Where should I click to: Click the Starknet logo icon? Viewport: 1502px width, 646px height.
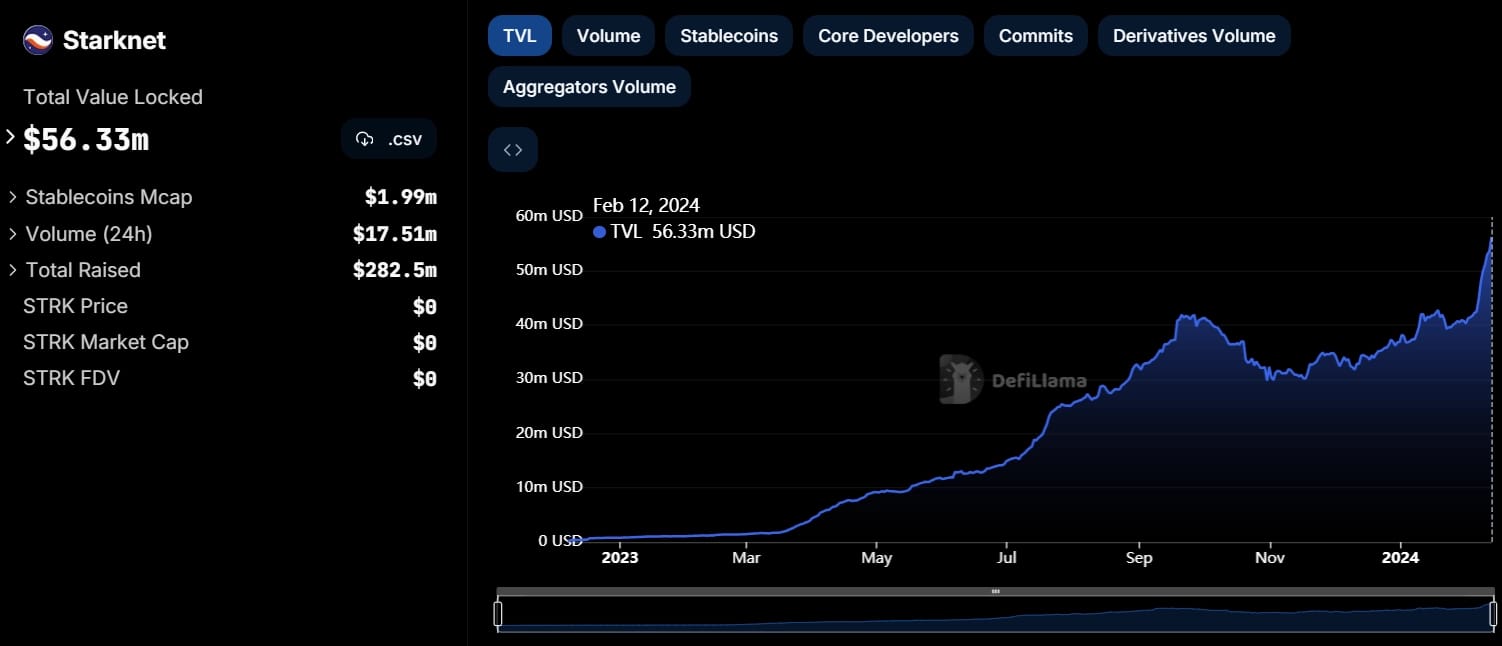[x=38, y=40]
